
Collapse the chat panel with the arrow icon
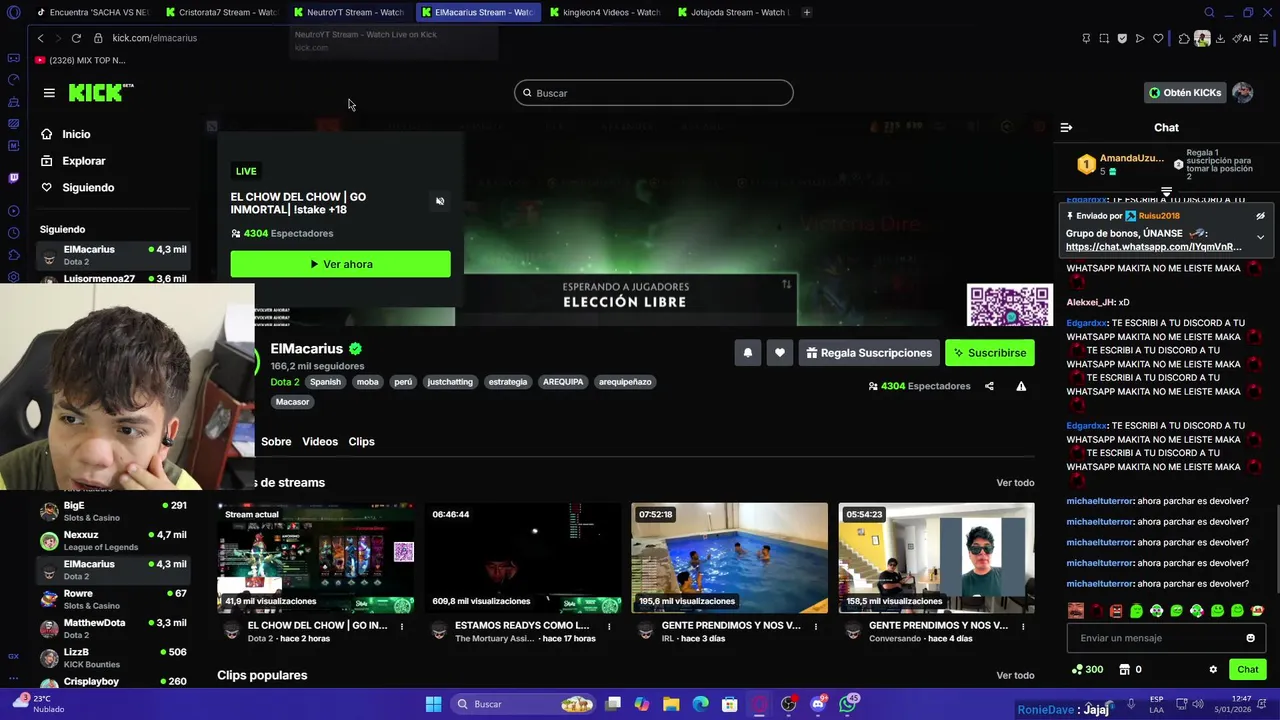click(1066, 128)
